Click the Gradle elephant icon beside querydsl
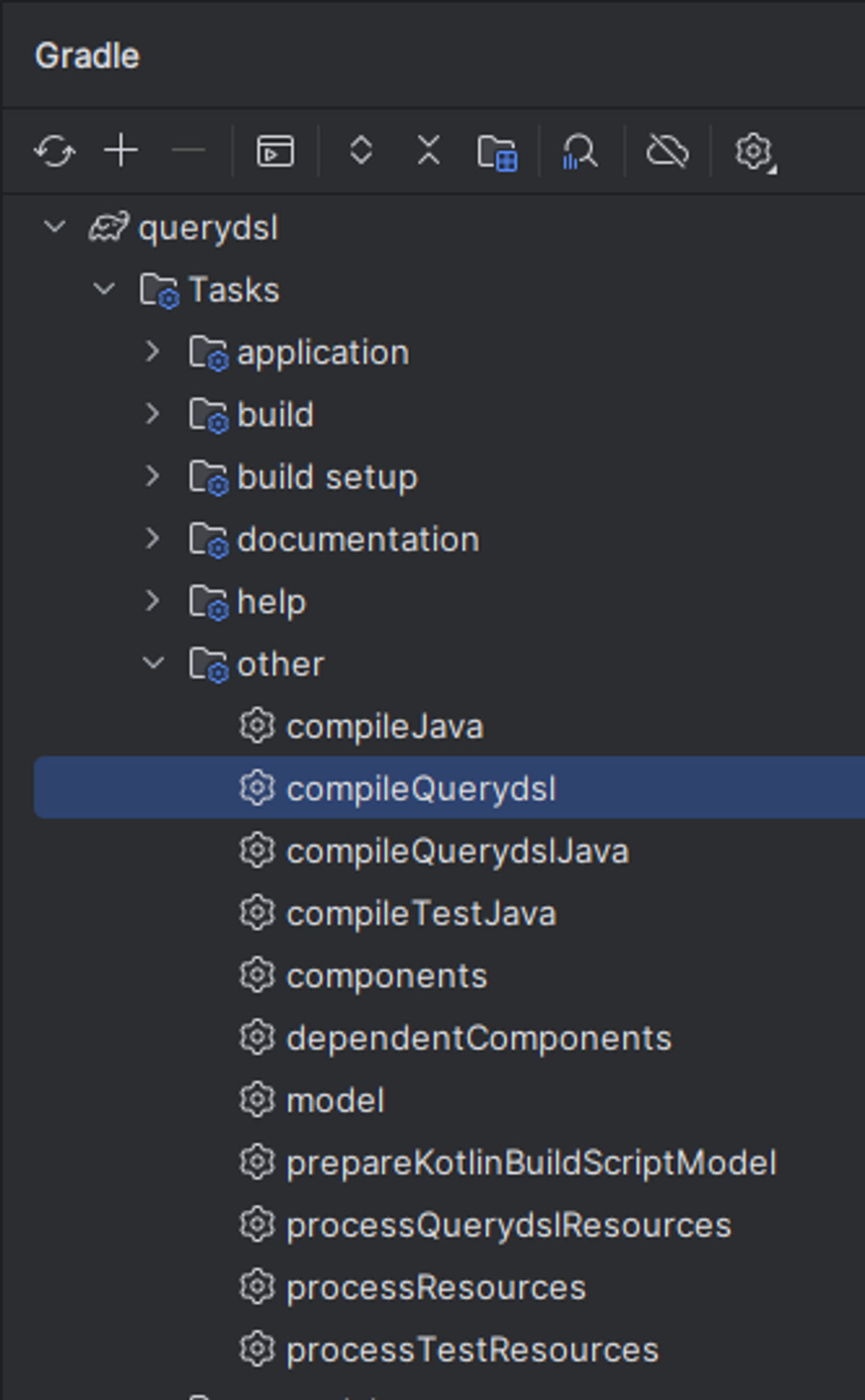 pos(108,227)
